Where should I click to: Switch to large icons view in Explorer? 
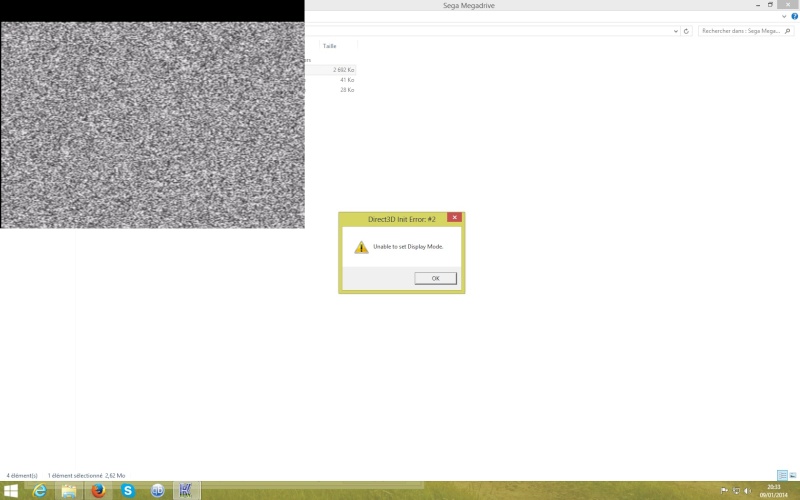click(x=793, y=476)
